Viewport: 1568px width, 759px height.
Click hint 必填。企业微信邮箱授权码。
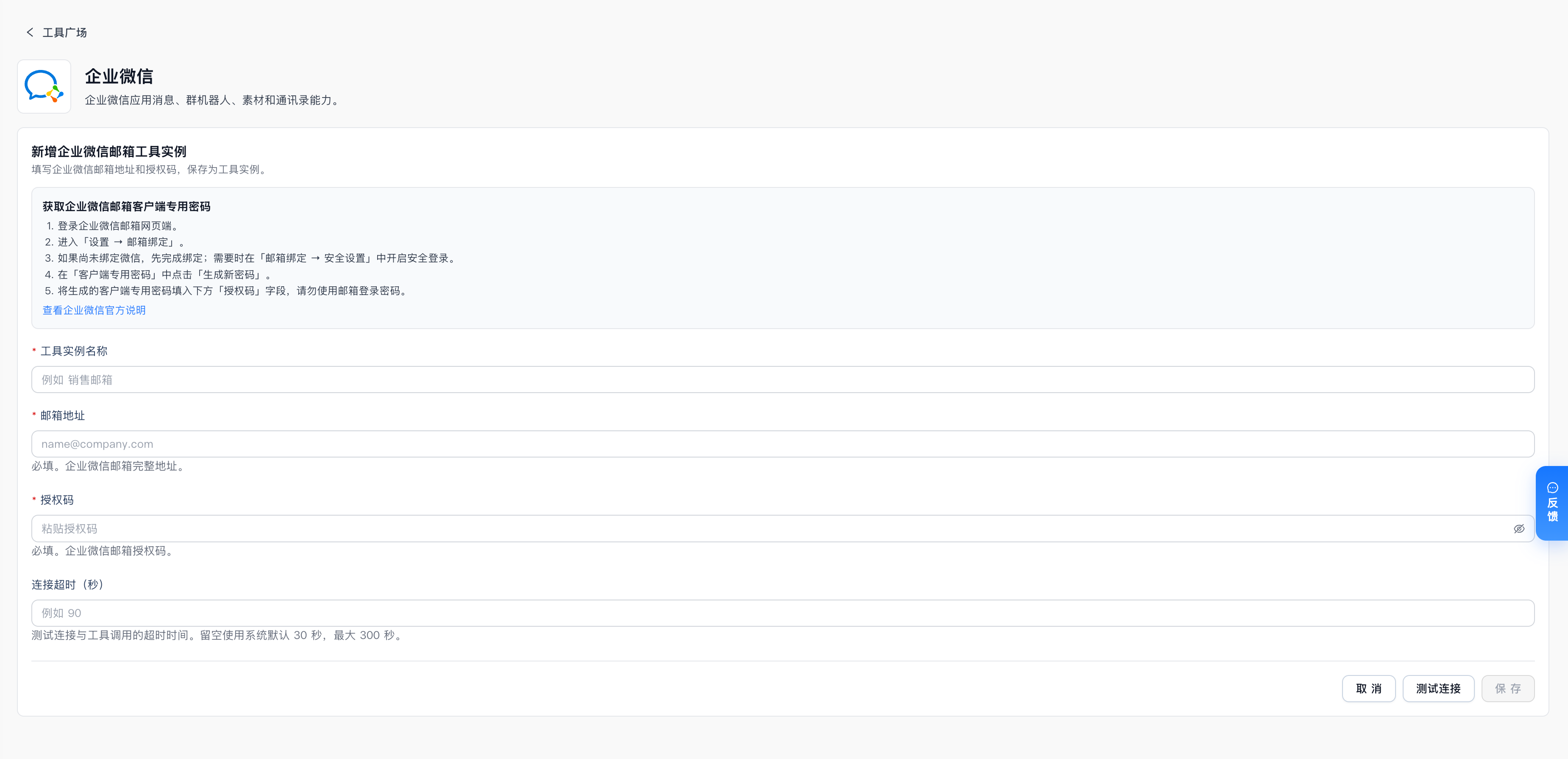click(103, 551)
